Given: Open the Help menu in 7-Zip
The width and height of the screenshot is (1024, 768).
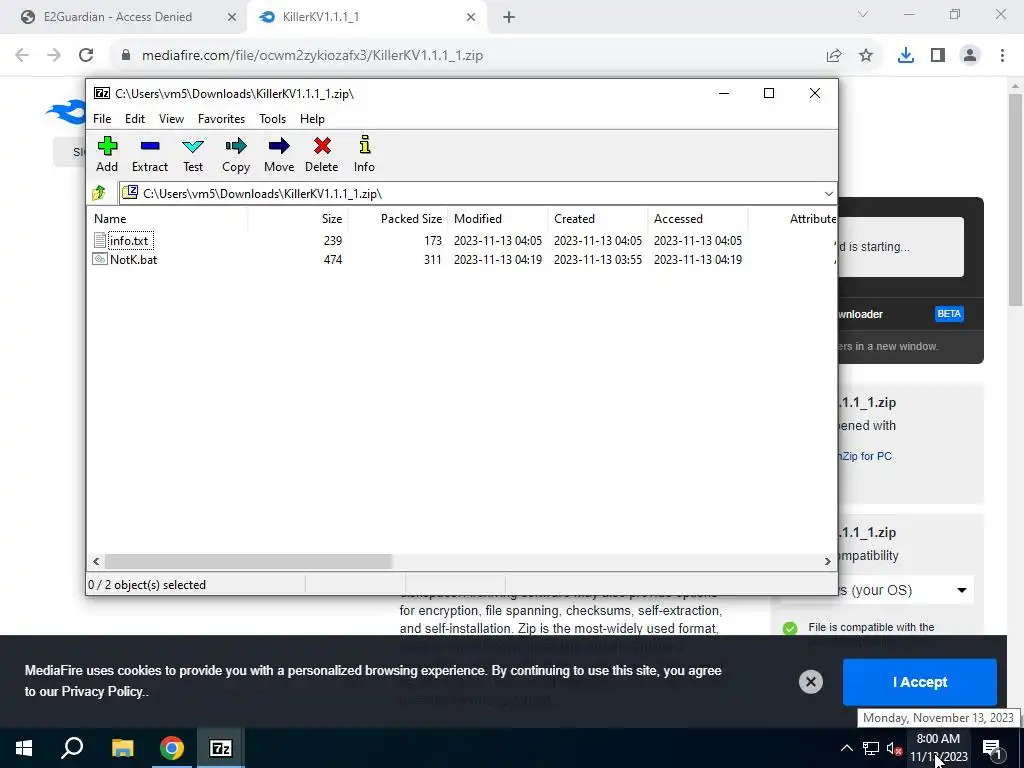Looking at the screenshot, I should point(312,119).
